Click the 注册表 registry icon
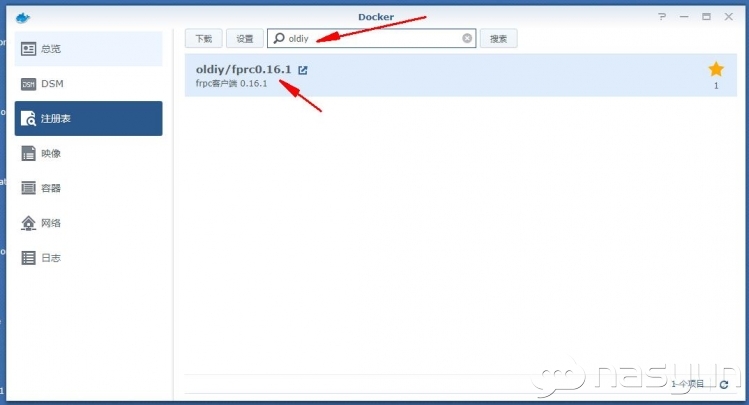 tap(28, 118)
